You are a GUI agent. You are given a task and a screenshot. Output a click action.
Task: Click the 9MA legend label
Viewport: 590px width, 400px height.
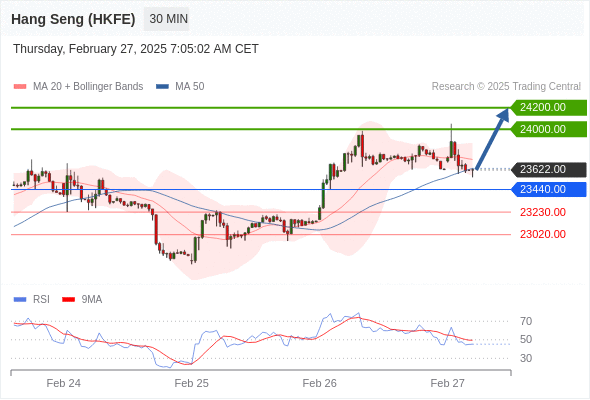(92, 300)
